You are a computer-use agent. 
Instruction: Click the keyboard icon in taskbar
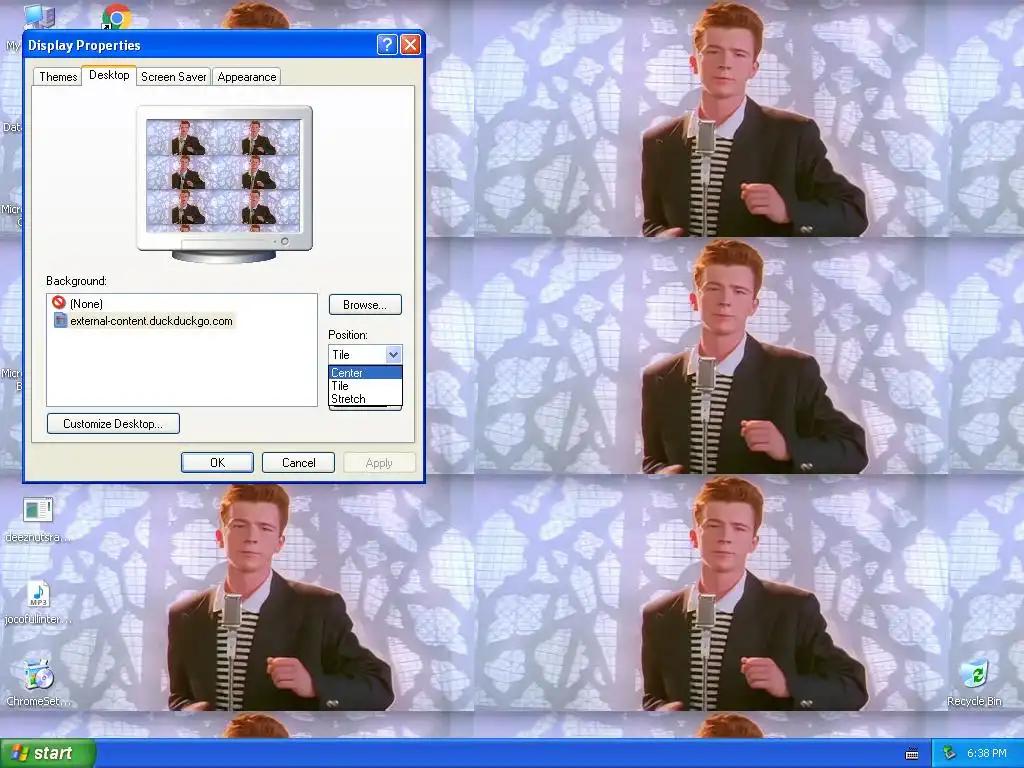912,754
